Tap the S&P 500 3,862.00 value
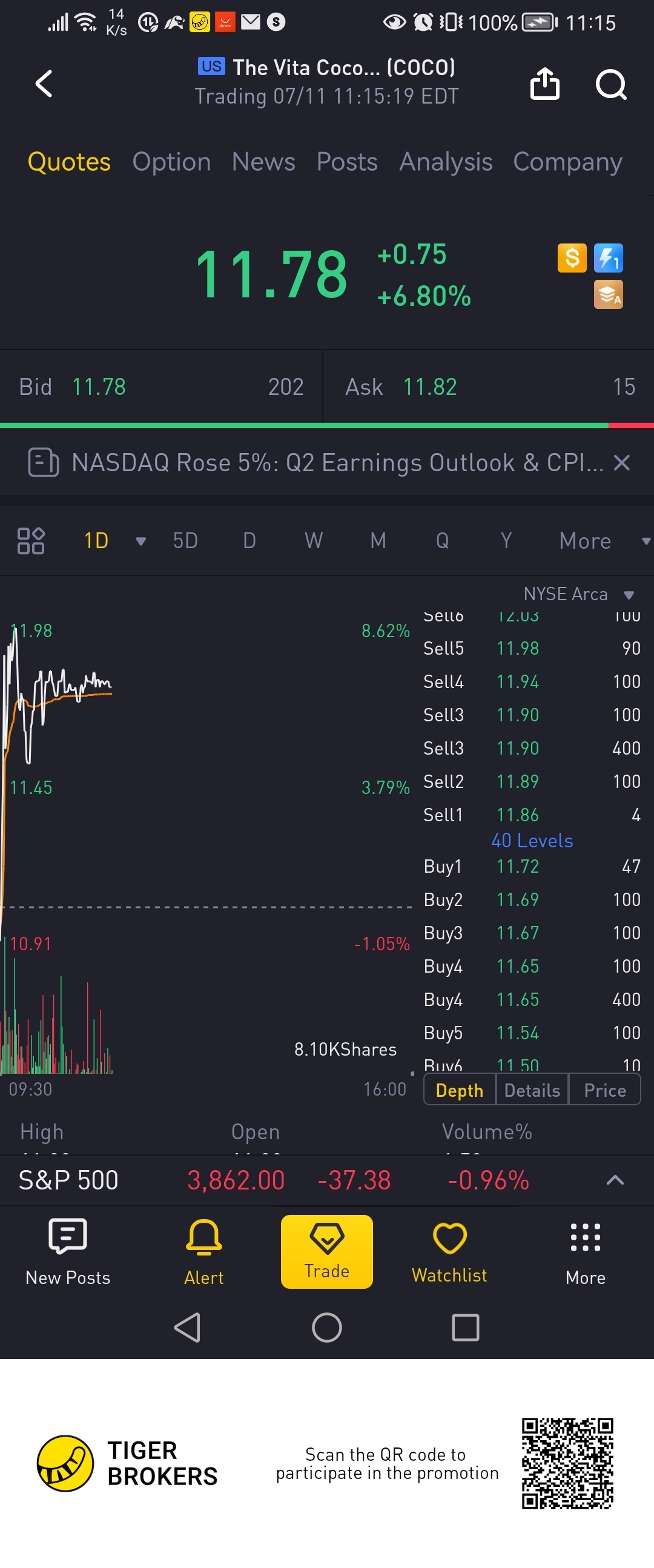This screenshot has width=654, height=1568. click(x=236, y=1180)
